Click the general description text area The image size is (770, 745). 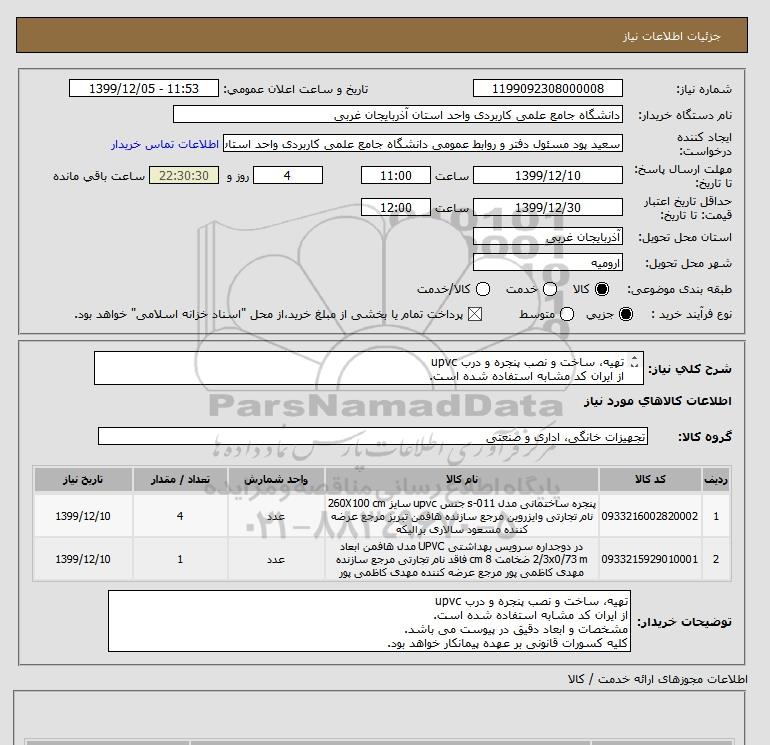369,368
